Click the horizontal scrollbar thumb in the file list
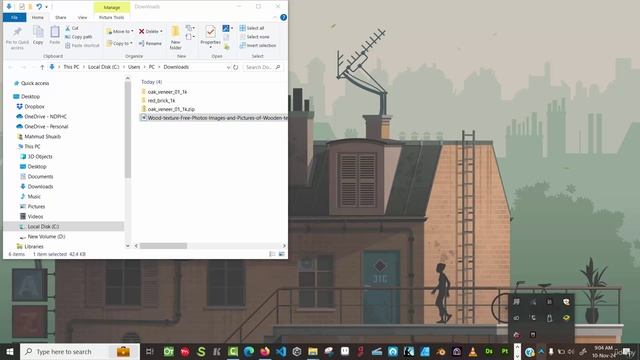Image resolution: width=640 pixels, height=360 pixels. pos(163,246)
